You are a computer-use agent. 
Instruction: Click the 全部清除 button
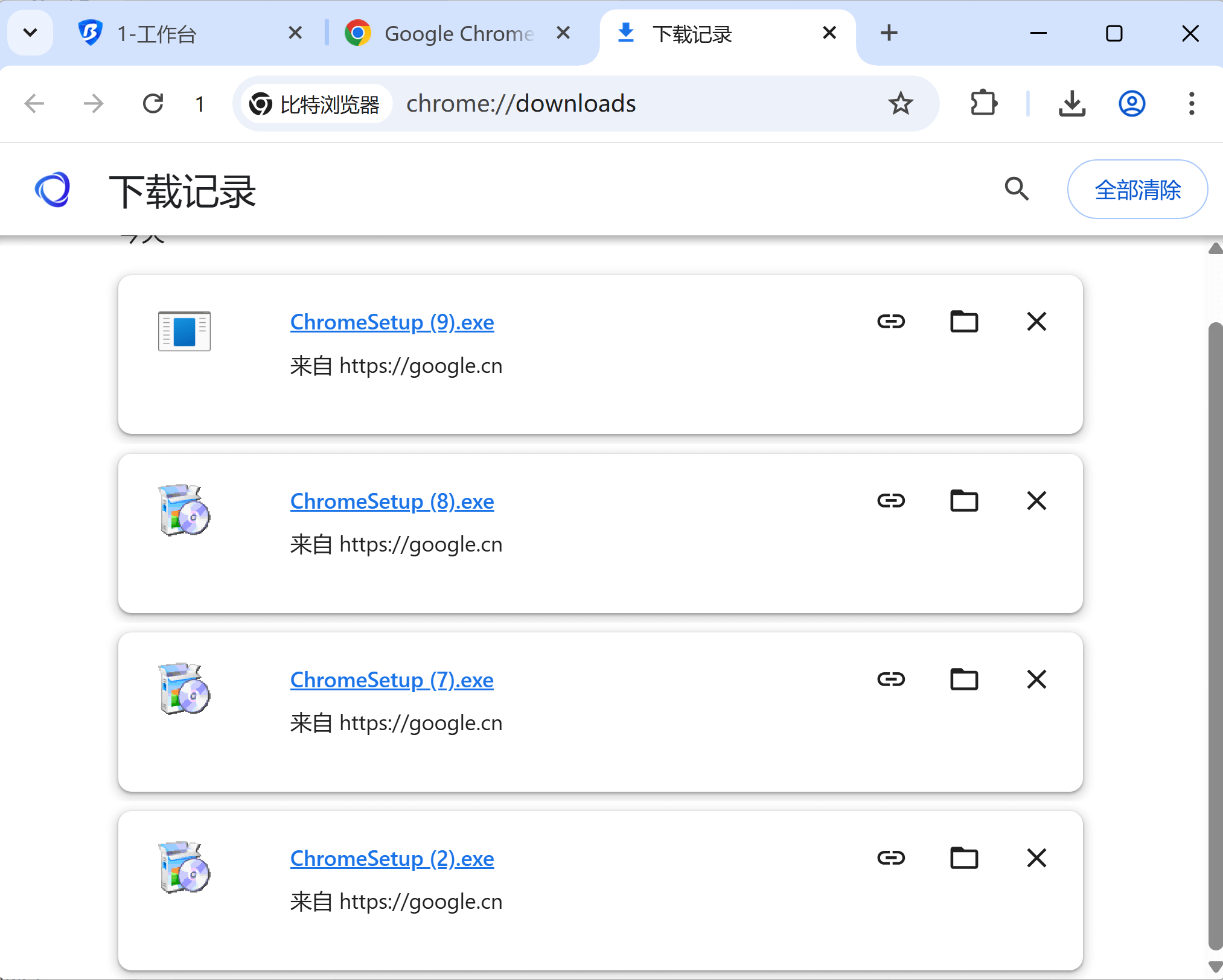tap(1137, 189)
